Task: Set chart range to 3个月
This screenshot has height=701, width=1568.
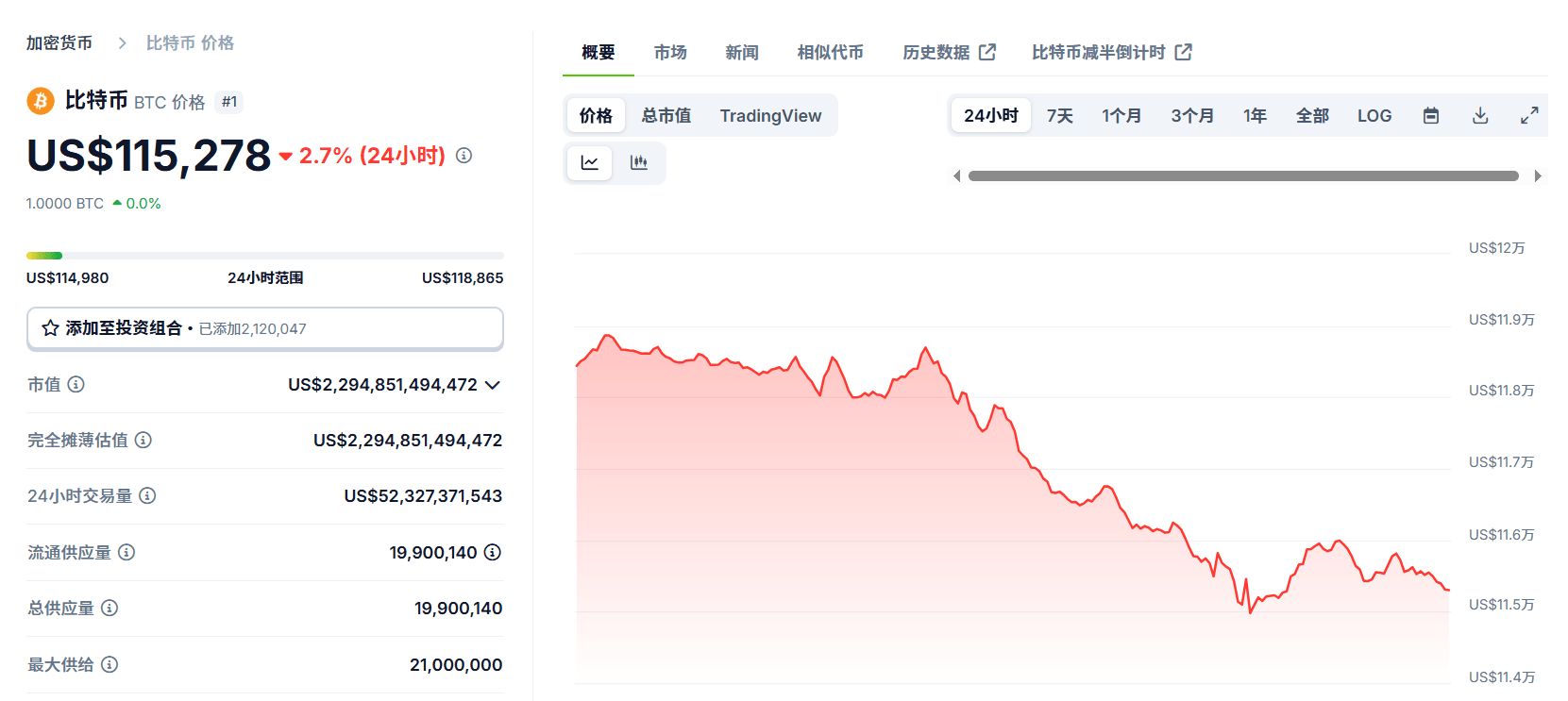Action: pos(1192,115)
